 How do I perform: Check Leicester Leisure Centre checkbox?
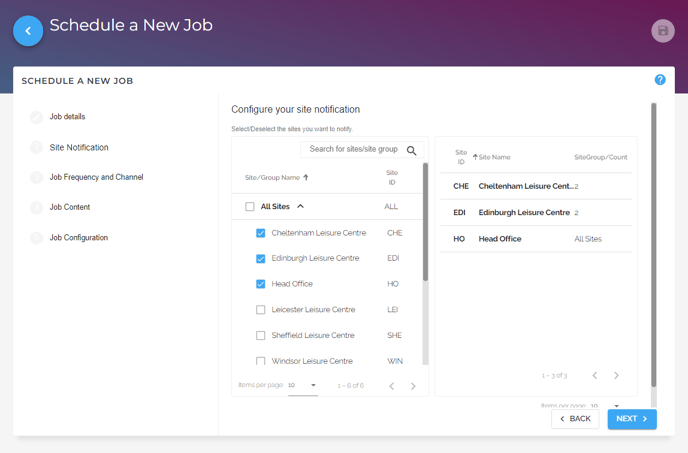tap(261, 309)
